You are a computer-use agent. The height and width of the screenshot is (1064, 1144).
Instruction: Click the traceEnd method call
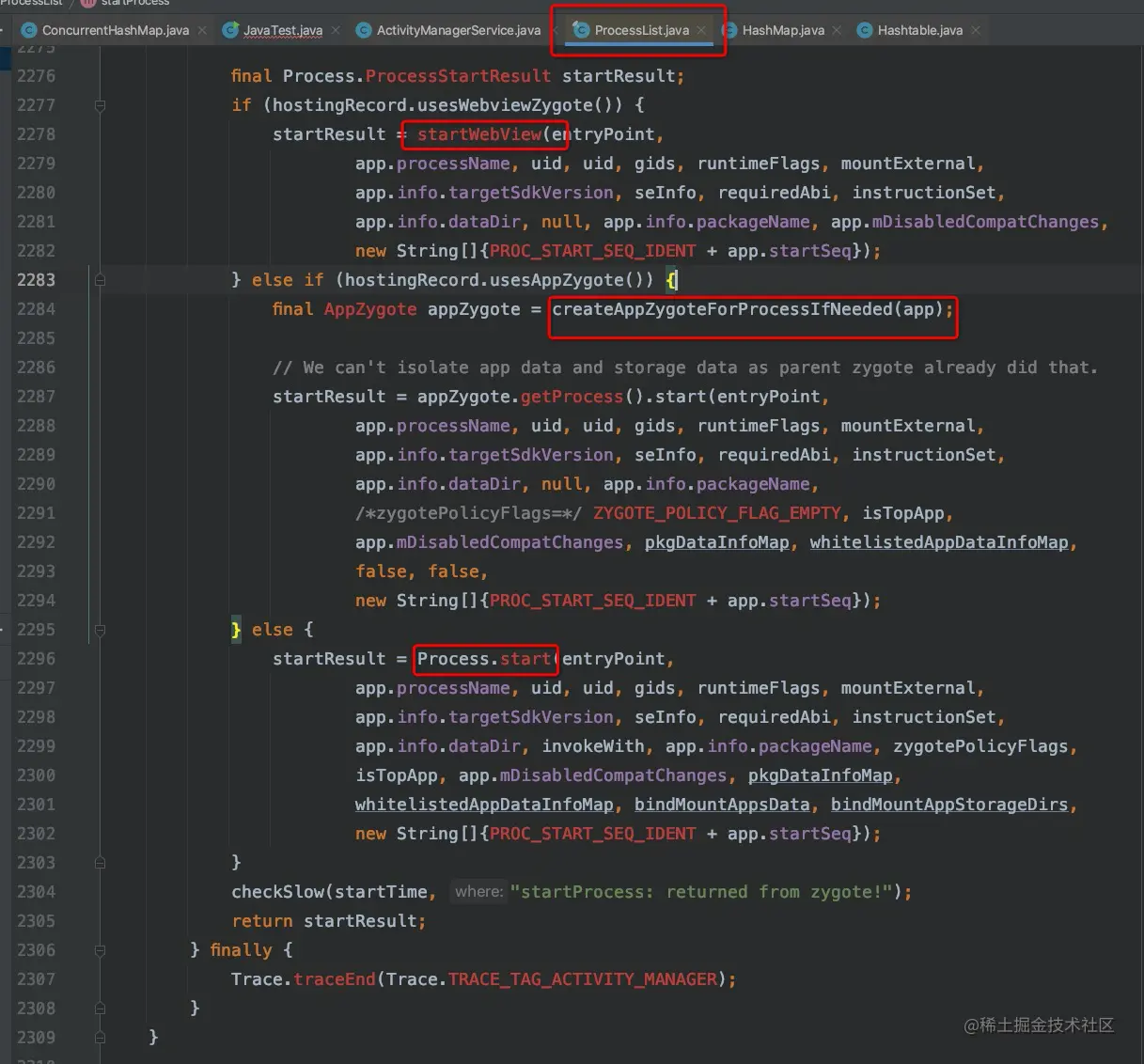tap(334, 979)
